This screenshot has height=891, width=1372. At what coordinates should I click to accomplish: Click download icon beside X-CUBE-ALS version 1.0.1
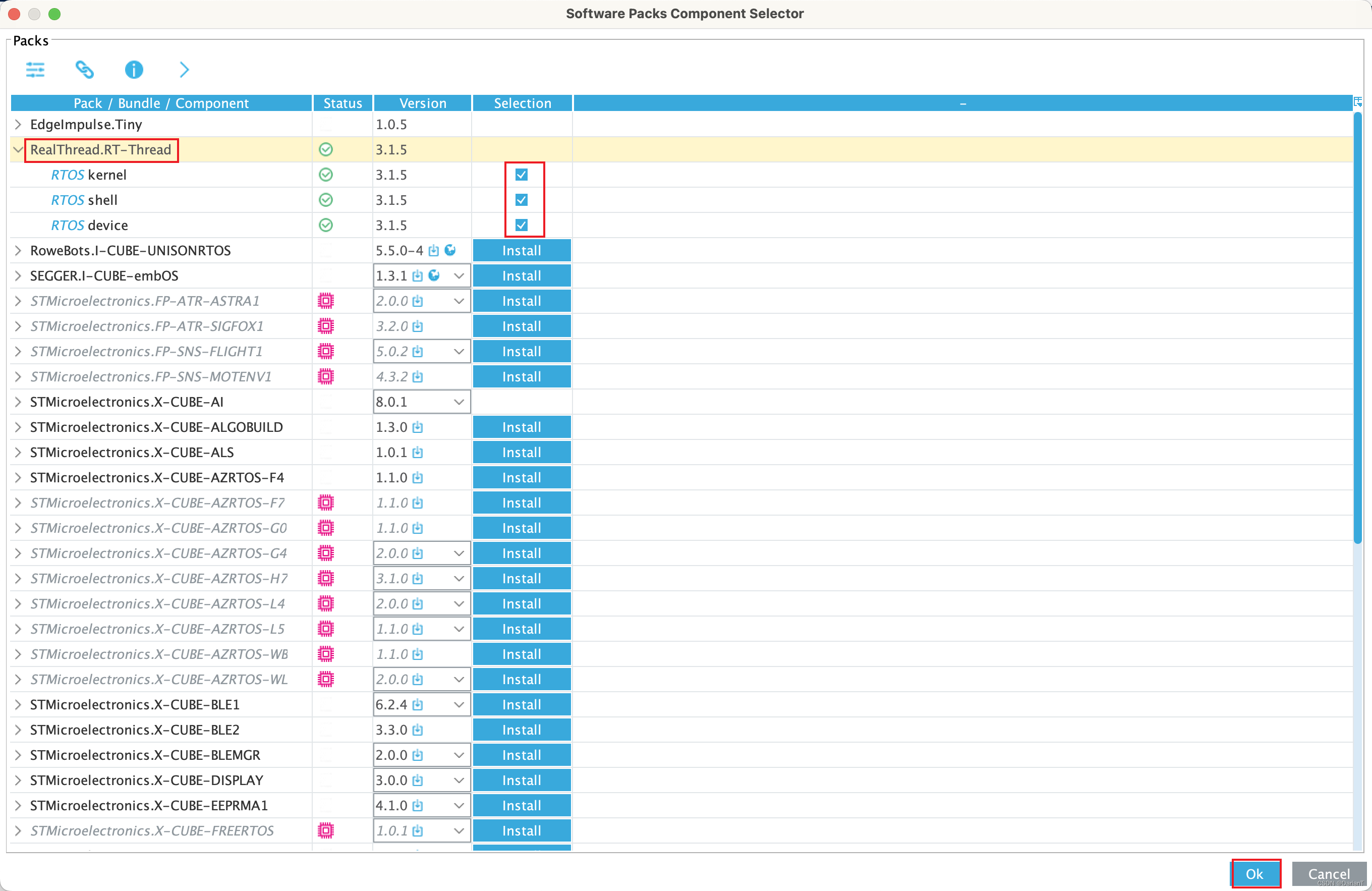[418, 453]
